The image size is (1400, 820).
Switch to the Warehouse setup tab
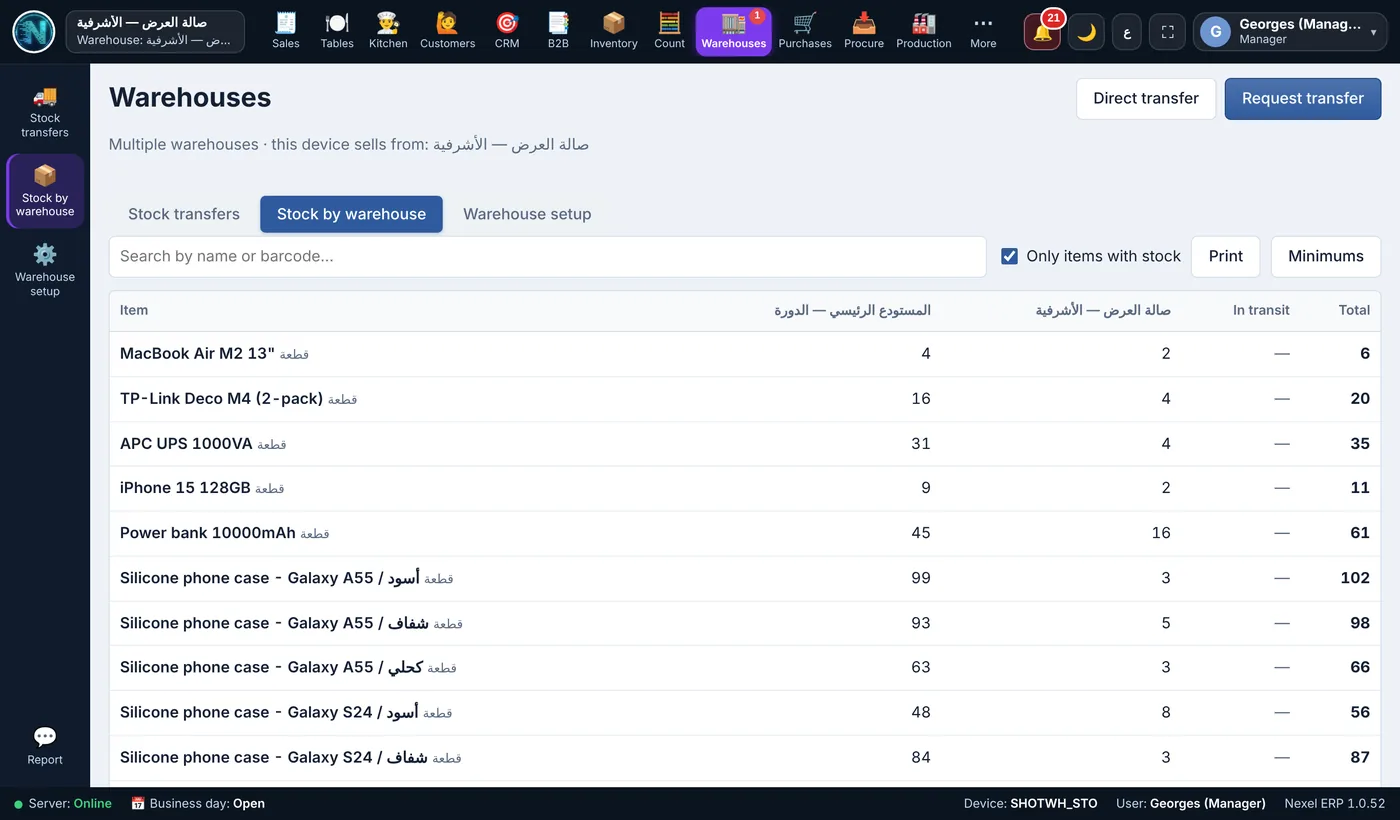point(527,214)
